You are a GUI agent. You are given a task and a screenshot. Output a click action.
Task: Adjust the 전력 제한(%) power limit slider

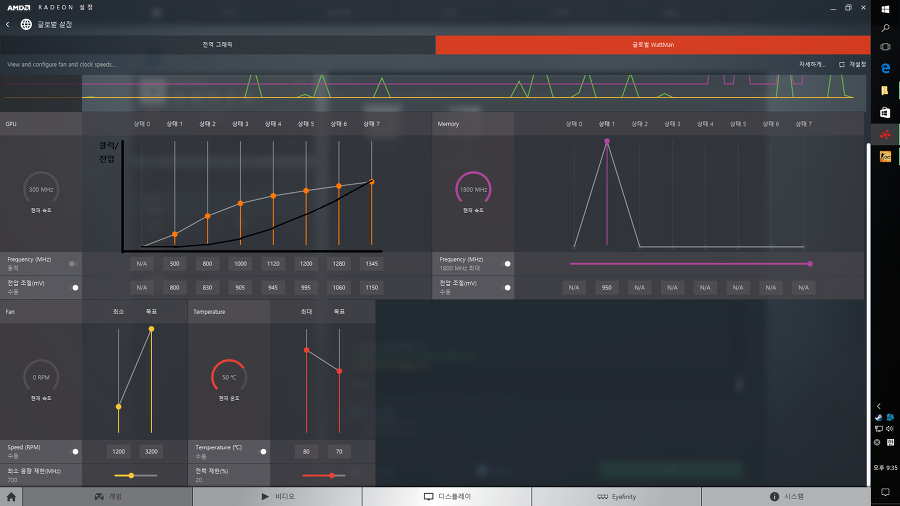pos(331,475)
